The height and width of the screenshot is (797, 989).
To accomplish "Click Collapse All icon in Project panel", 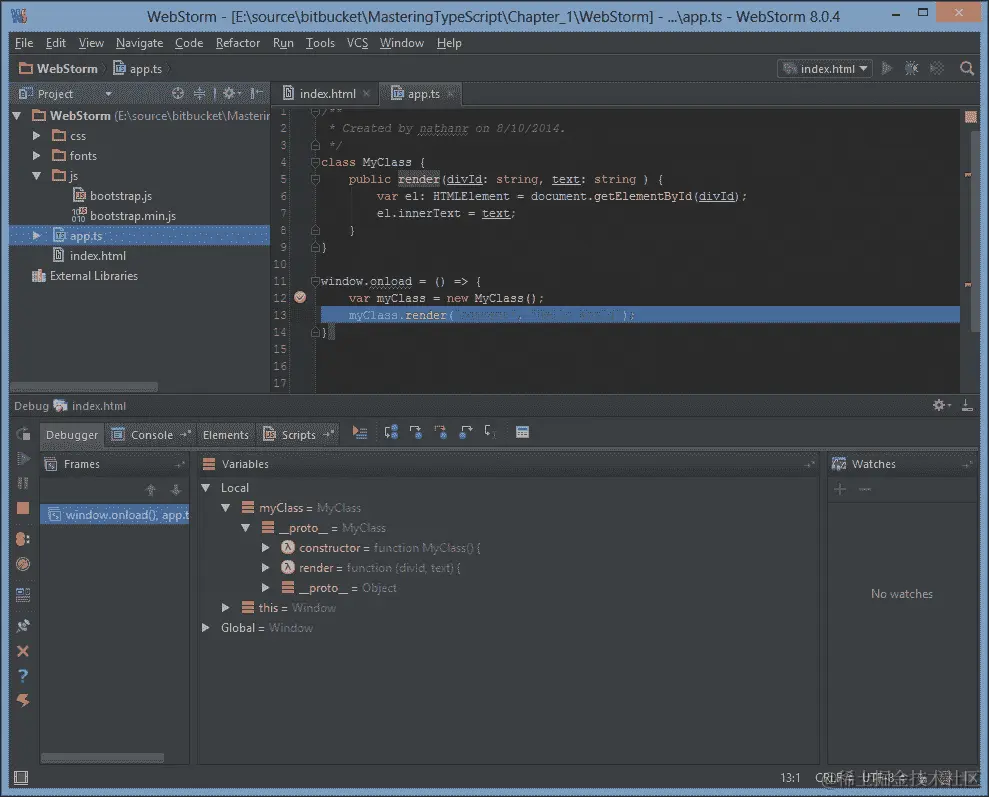I will pos(199,93).
